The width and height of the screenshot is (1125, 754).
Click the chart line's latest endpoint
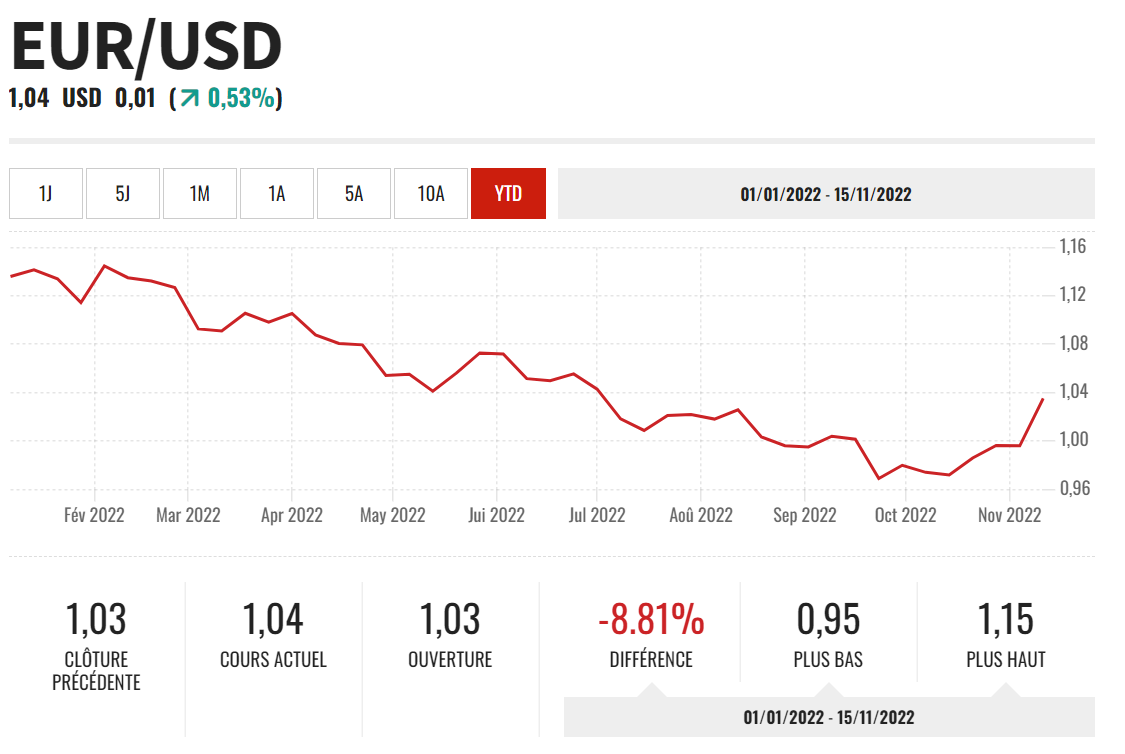tap(1043, 399)
